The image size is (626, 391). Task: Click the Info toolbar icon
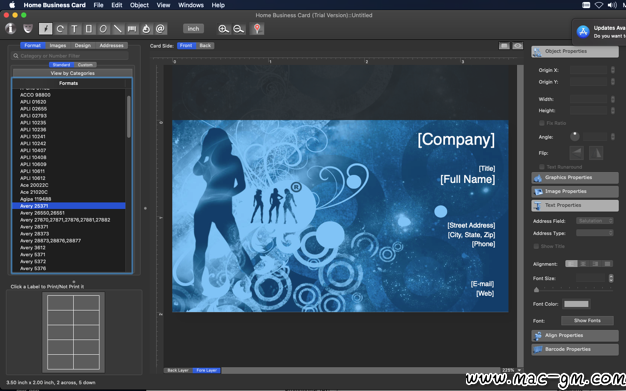pyautogui.click(x=10, y=29)
